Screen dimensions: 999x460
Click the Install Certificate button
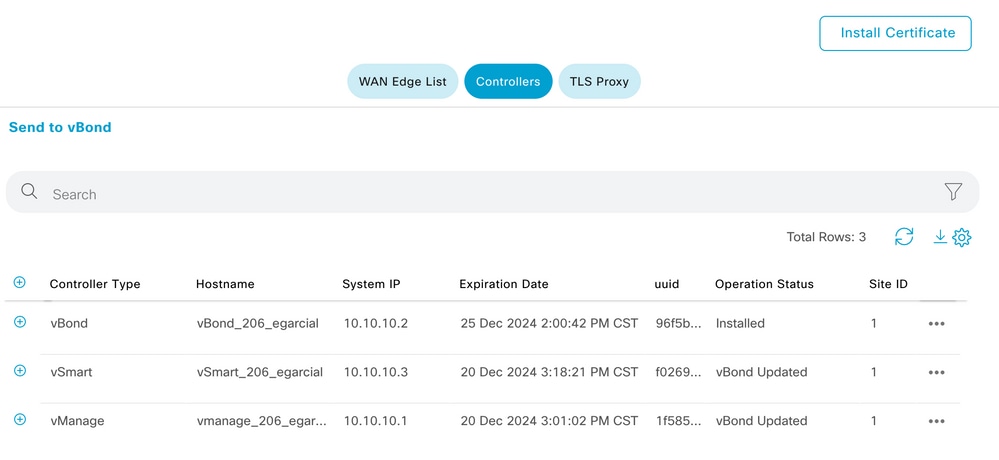[x=895, y=33]
